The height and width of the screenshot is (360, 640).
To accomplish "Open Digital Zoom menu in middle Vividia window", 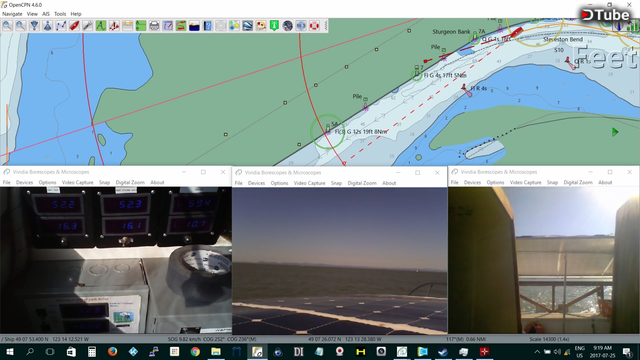I will (x=362, y=183).
